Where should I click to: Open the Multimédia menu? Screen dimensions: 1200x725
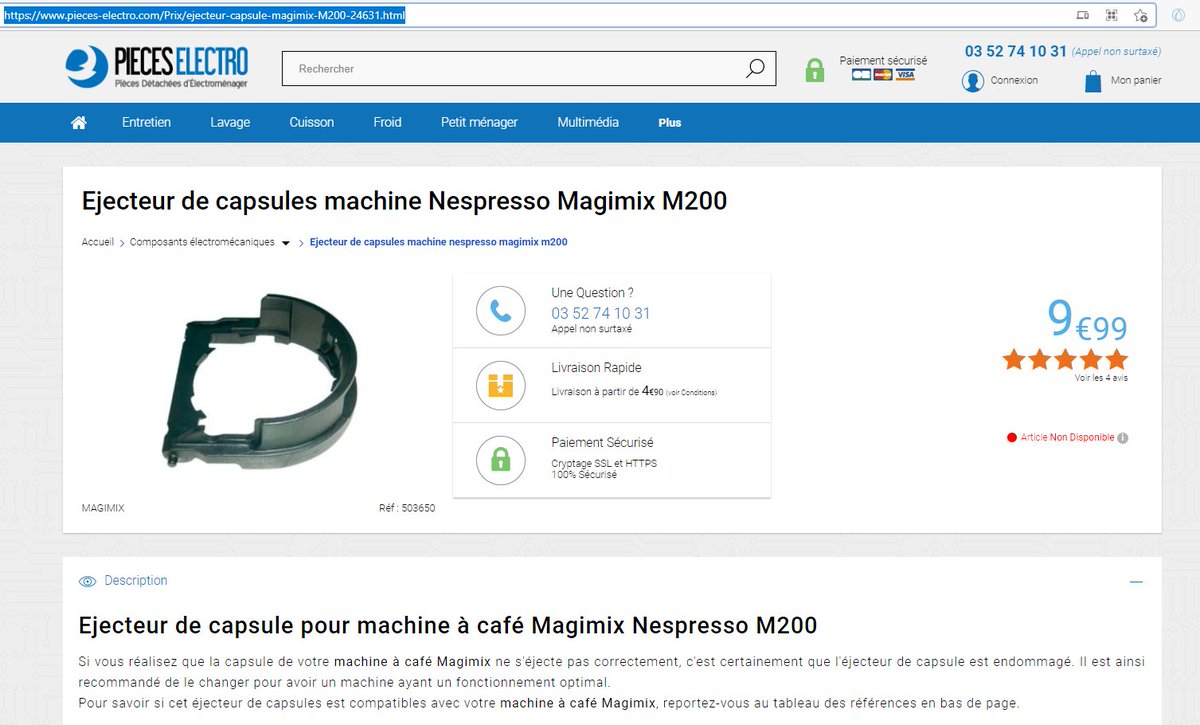tap(588, 122)
